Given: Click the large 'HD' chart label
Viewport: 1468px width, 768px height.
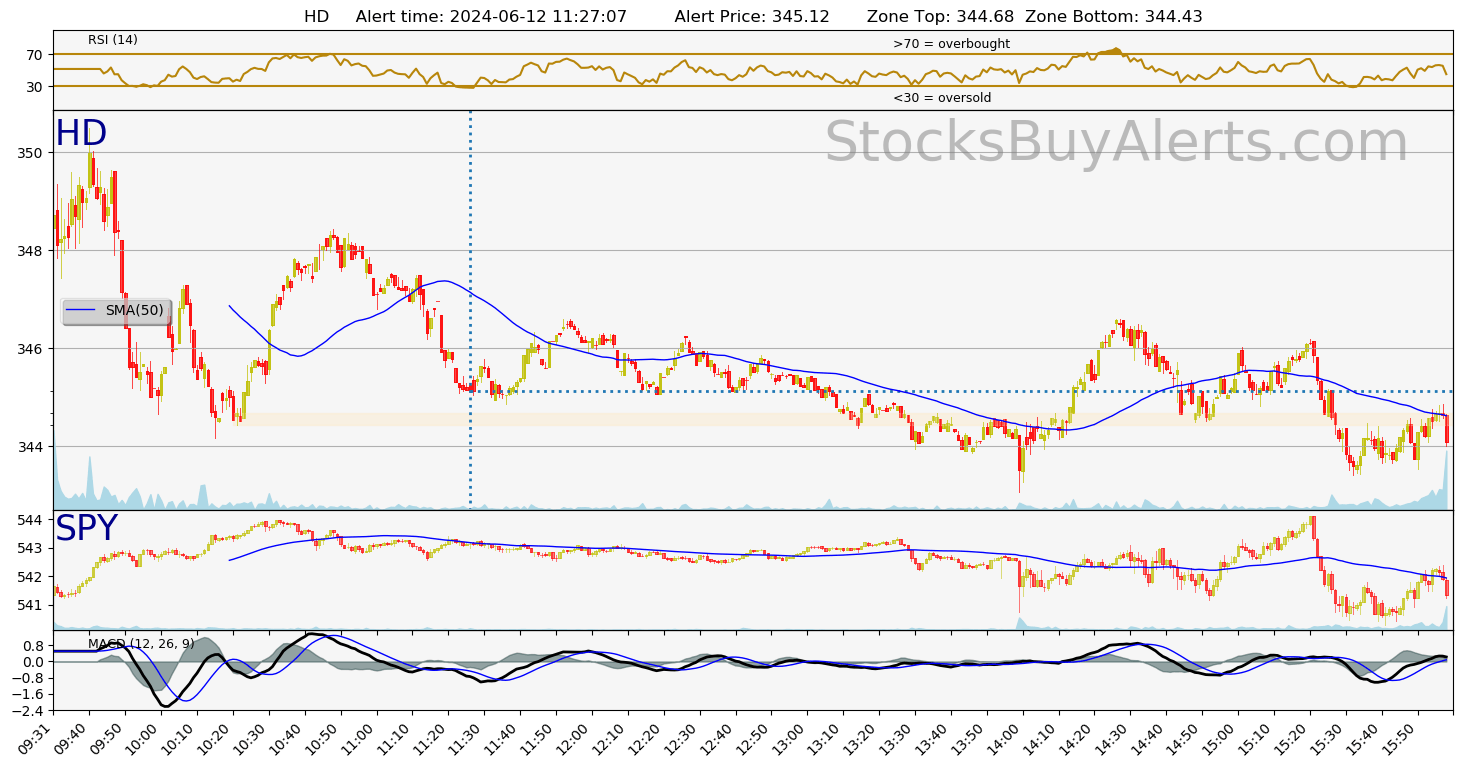Looking at the screenshot, I should [81, 134].
